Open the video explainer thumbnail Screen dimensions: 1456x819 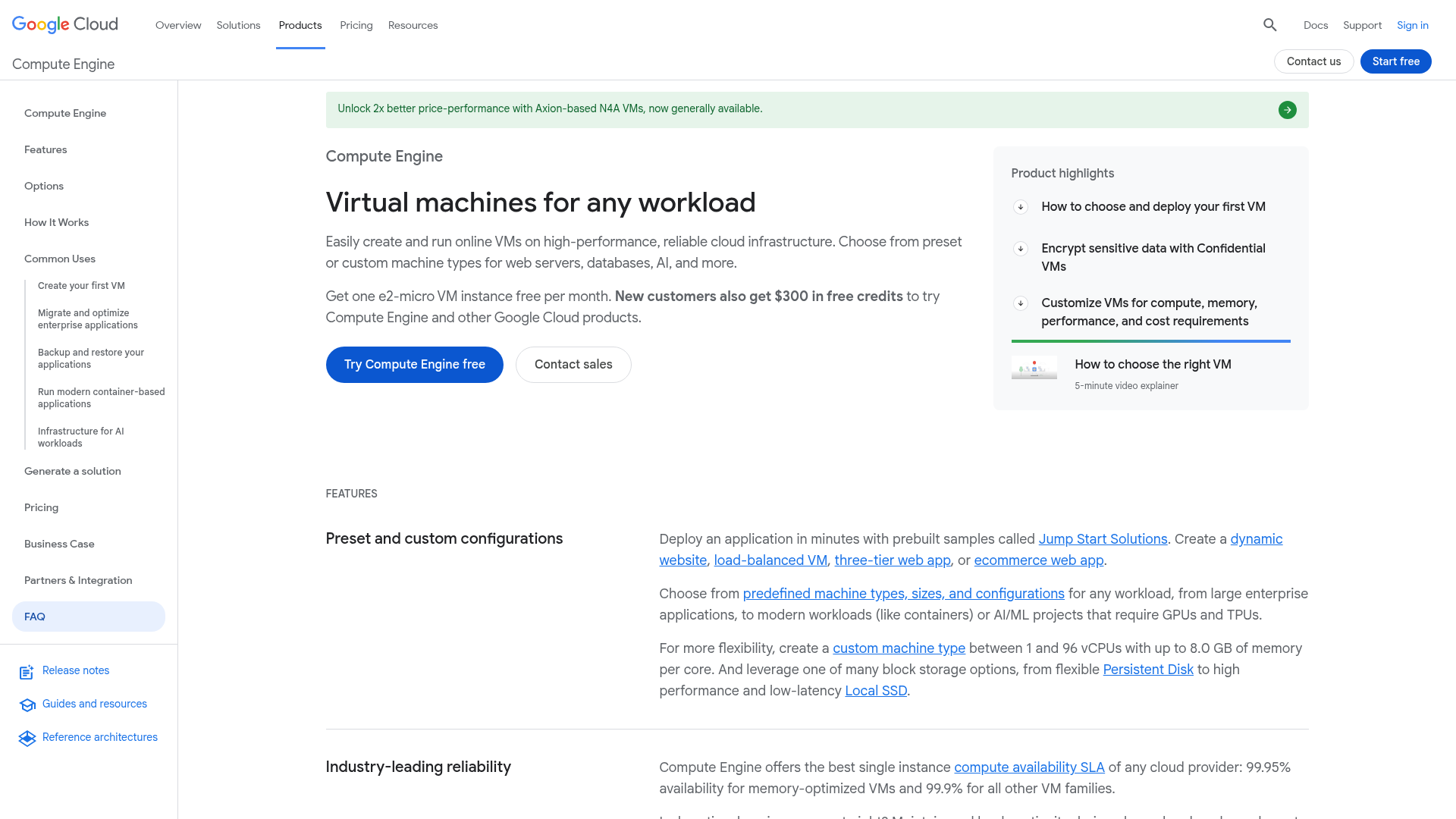tap(1034, 368)
